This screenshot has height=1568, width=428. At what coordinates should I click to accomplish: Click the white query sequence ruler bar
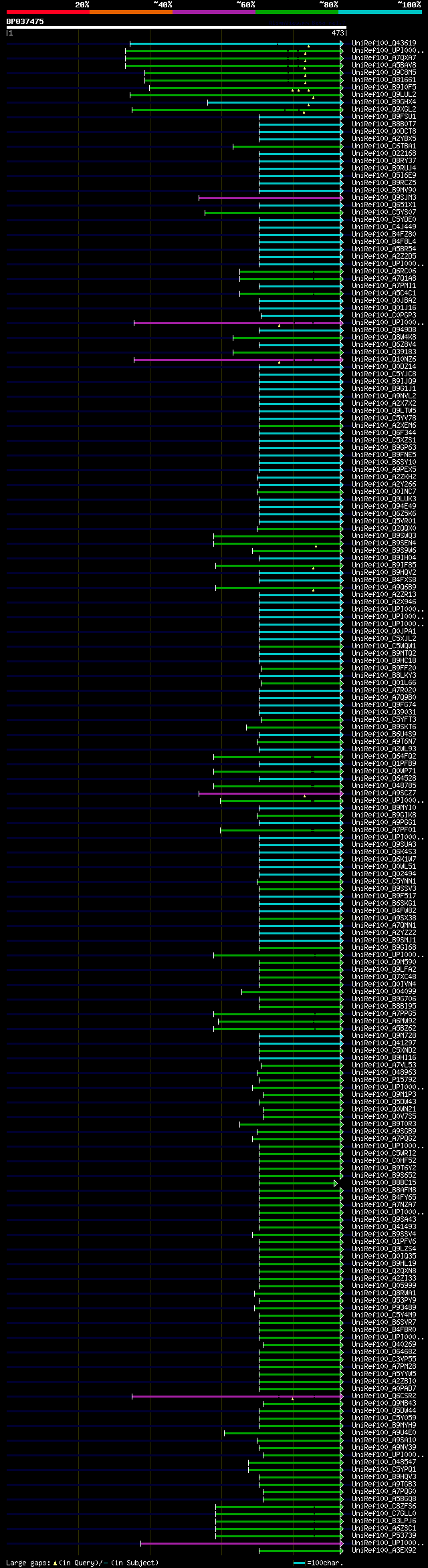176,27
